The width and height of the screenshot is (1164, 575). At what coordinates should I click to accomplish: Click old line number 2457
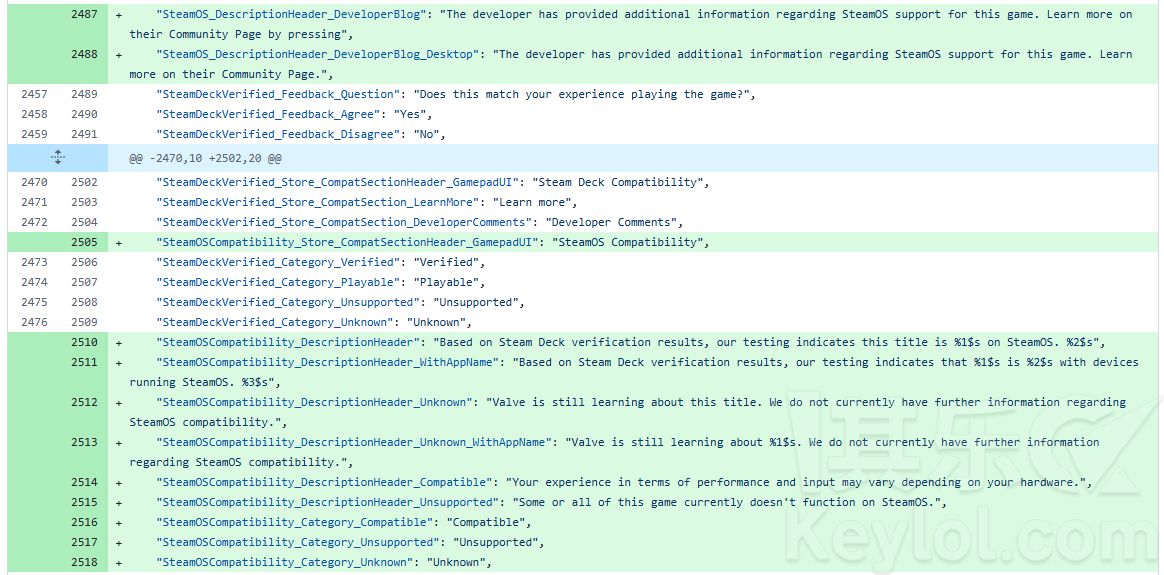34,94
